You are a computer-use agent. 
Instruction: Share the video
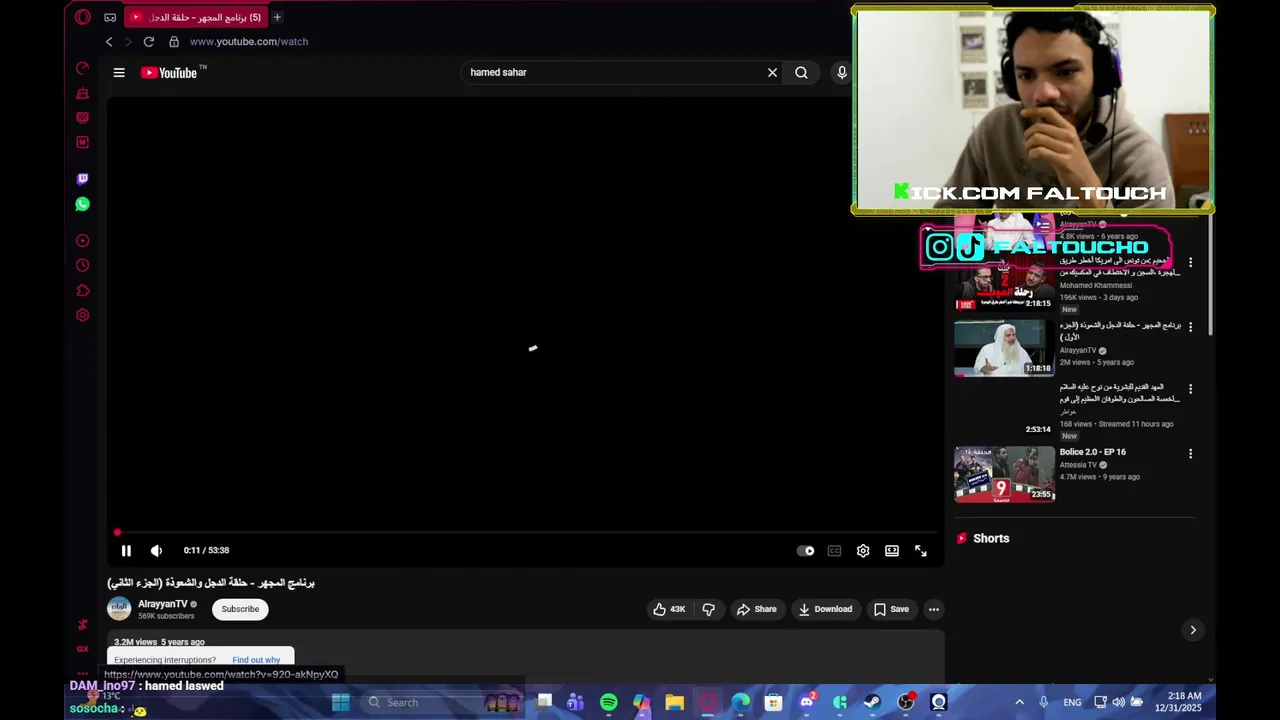756,609
